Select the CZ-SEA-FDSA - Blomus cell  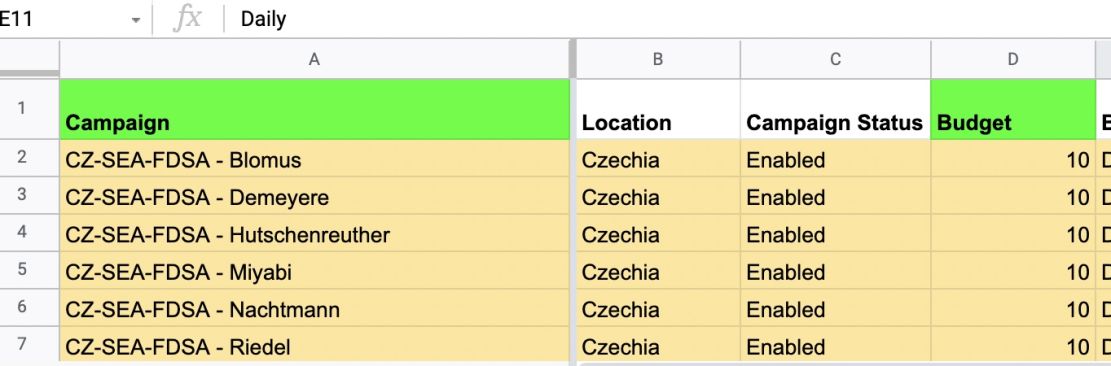(315, 159)
